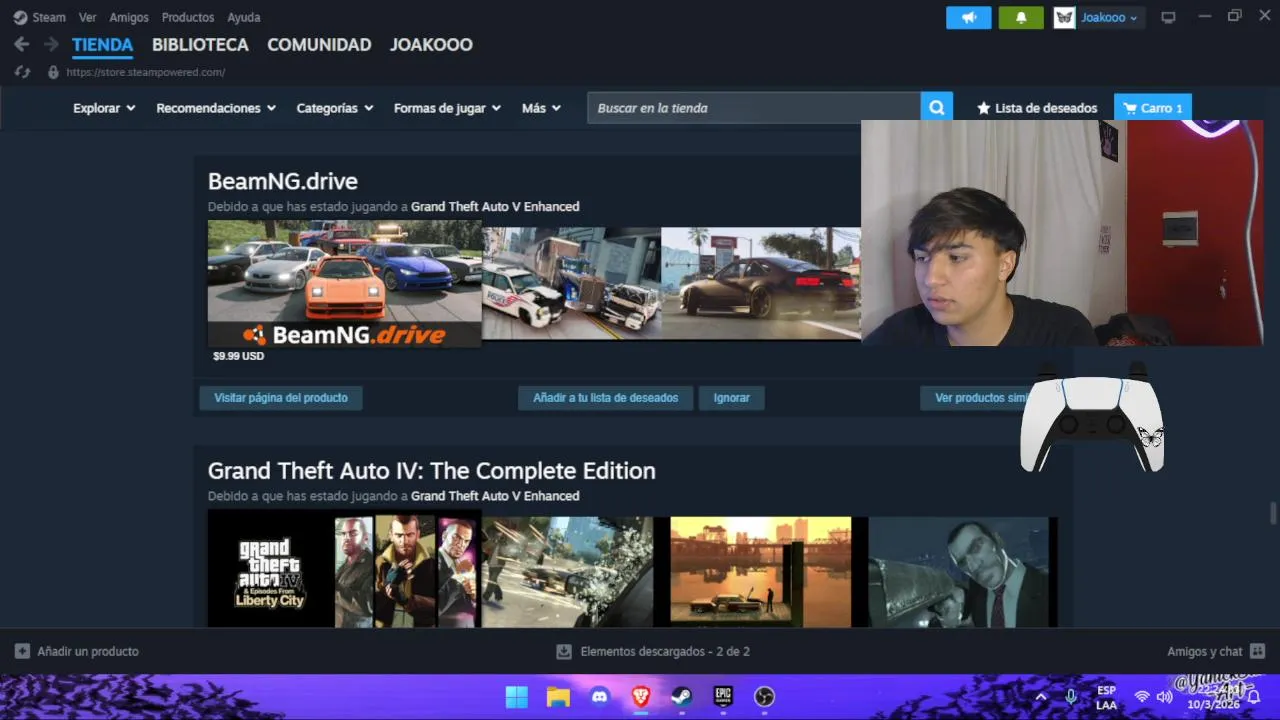Screen dimensions: 1280x720
Task: Open Brave browser from the taskbar
Action: [641, 696]
